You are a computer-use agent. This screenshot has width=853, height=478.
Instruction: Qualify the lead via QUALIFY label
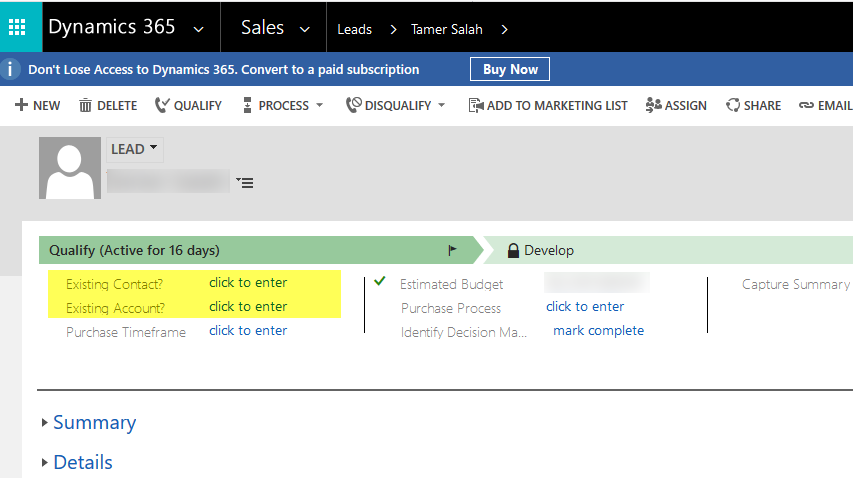pos(197,105)
